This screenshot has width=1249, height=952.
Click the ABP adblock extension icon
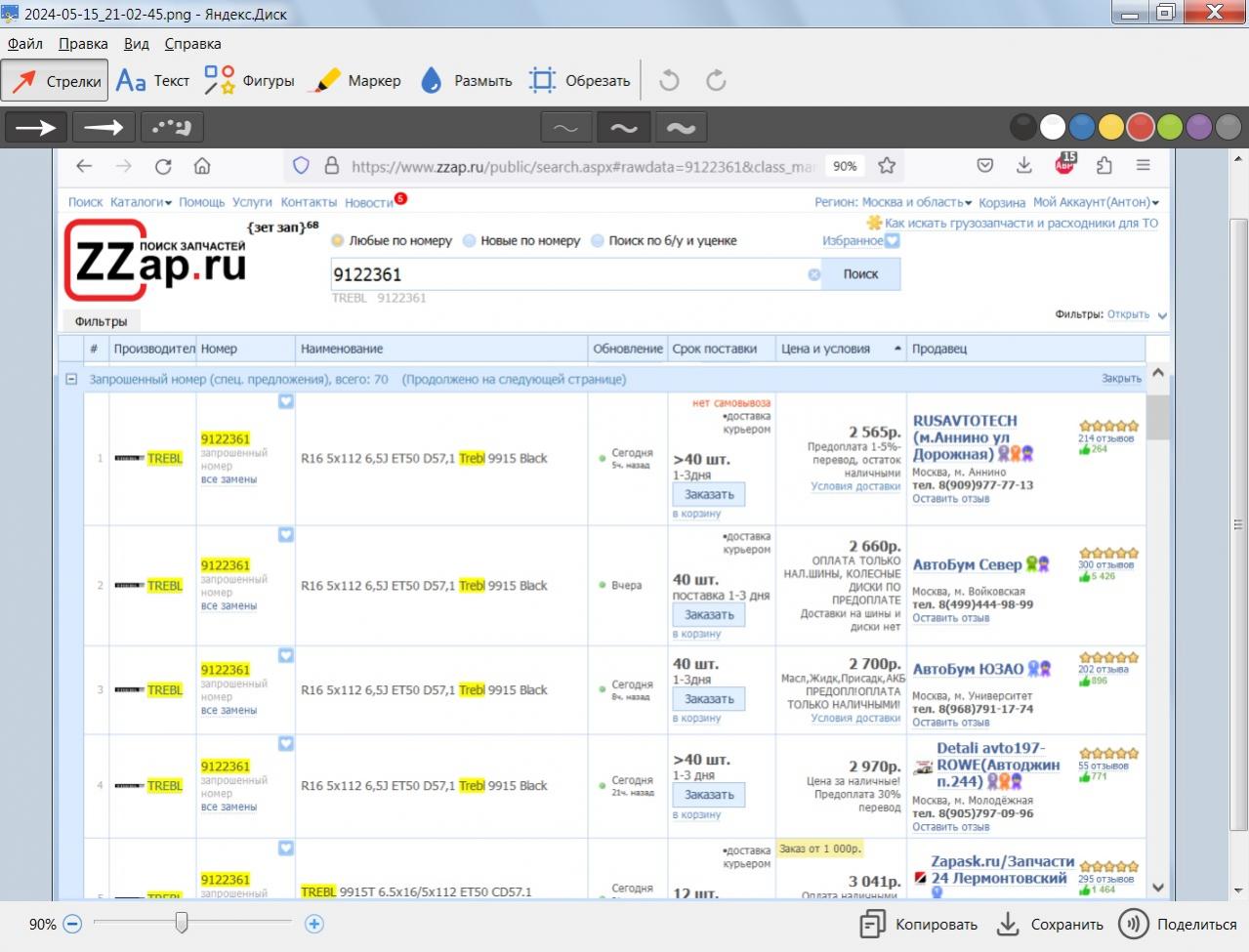(1065, 165)
